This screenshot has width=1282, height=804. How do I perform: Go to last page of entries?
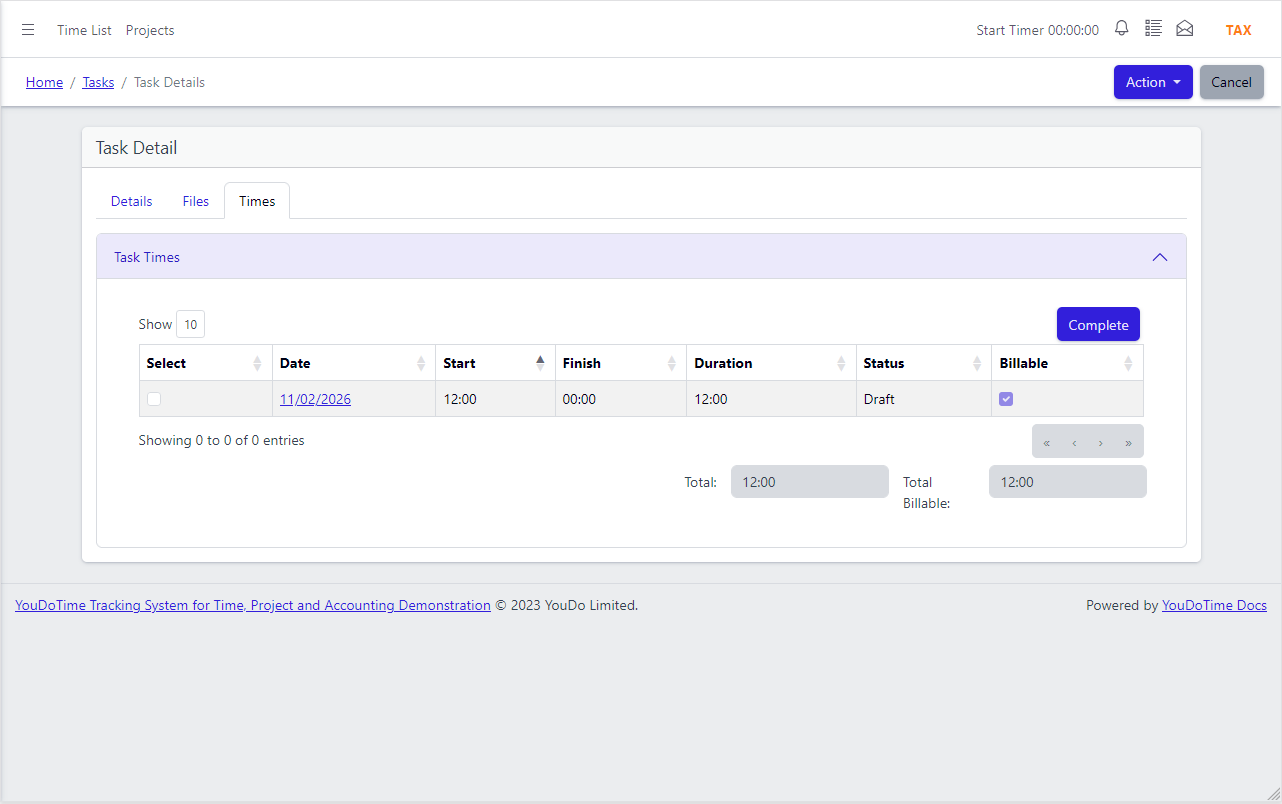tap(1129, 442)
